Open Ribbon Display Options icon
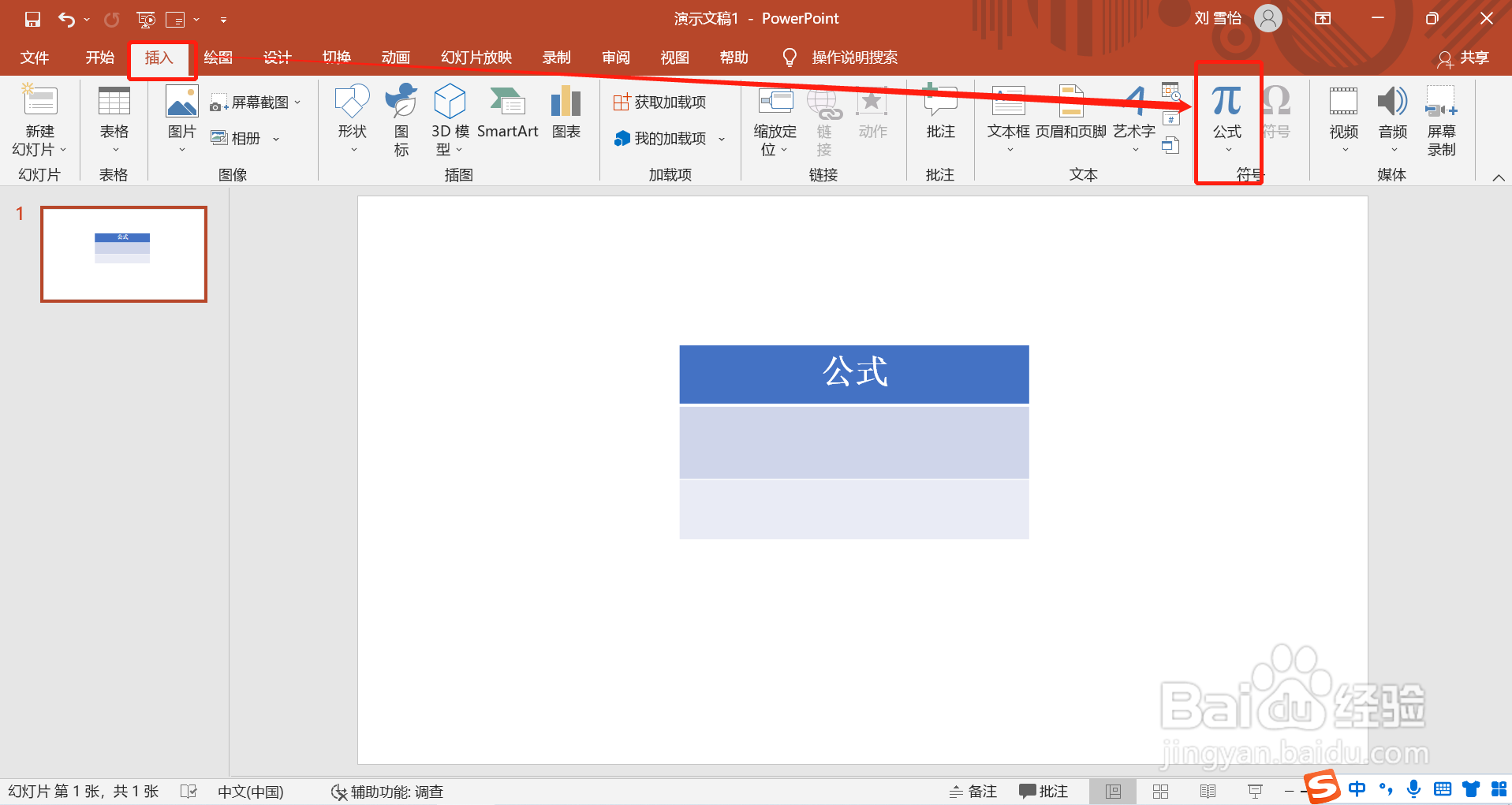This screenshot has height=805, width=1512. 1323,18
